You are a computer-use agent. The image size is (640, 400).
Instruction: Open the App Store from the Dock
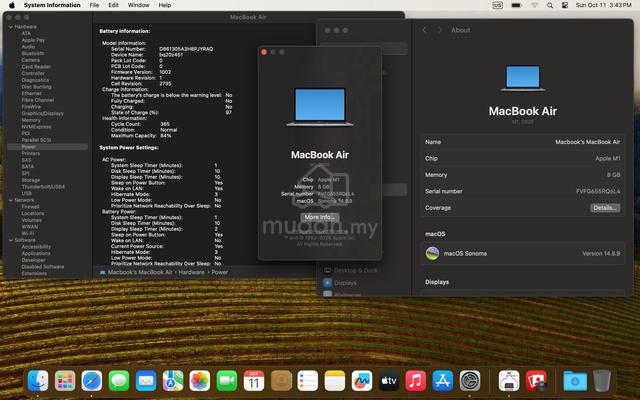pos(443,380)
